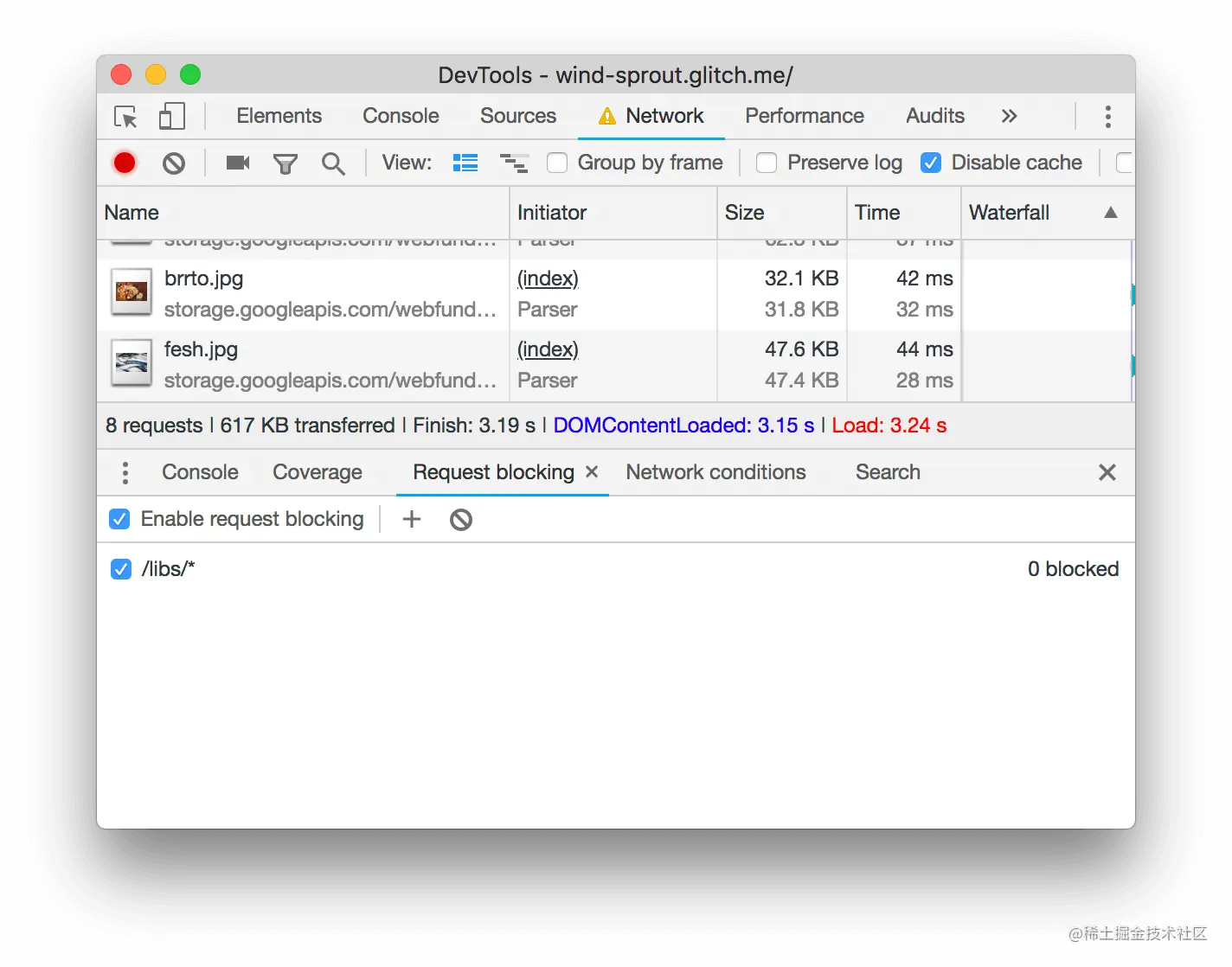Click the 0 blocked count

pos(1073,569)
